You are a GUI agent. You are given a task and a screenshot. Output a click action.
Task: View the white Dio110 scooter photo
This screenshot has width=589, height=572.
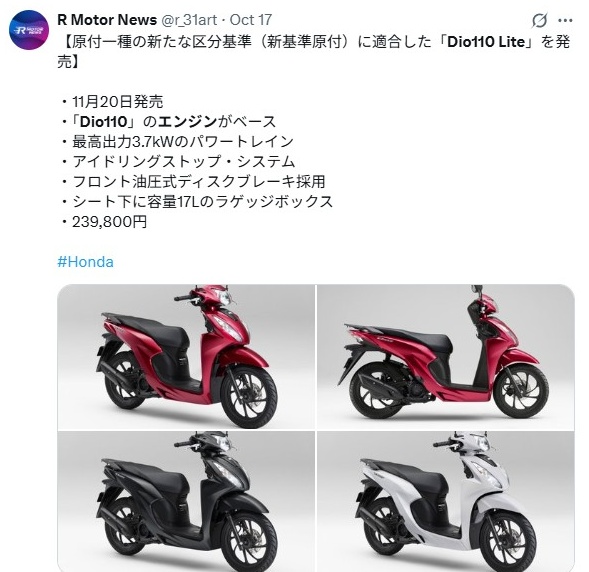click(x=446, y=501)
